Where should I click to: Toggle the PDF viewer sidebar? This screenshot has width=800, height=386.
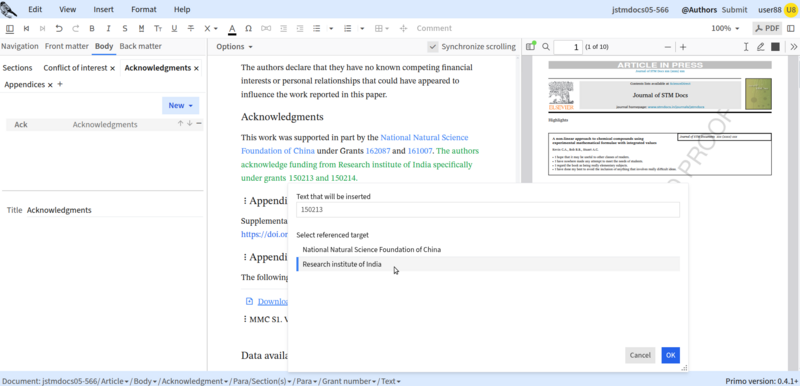531,47
